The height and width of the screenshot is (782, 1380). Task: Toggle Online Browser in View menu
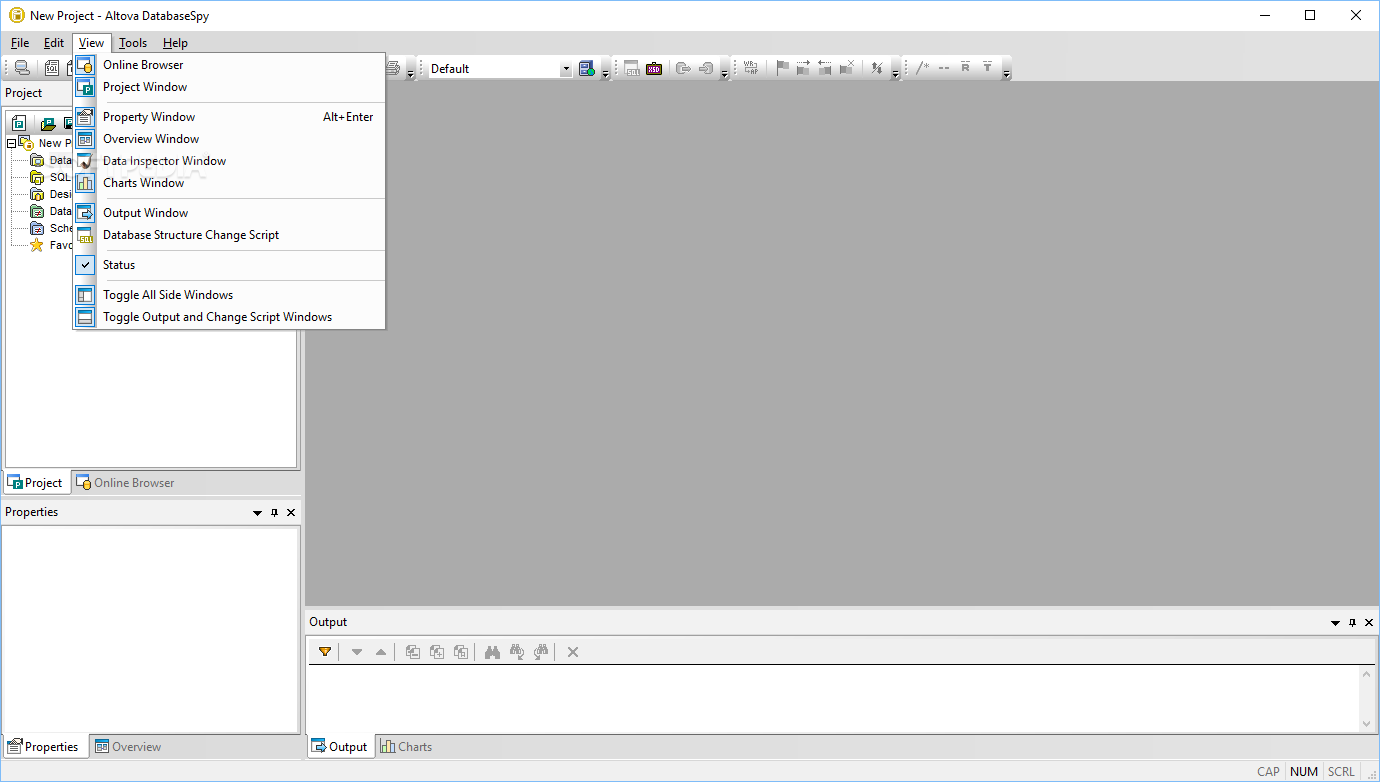point(229,65)
